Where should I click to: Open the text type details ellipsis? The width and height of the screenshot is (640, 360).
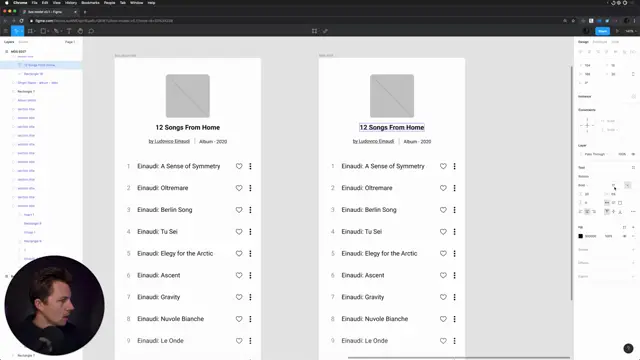coord(633,211)
